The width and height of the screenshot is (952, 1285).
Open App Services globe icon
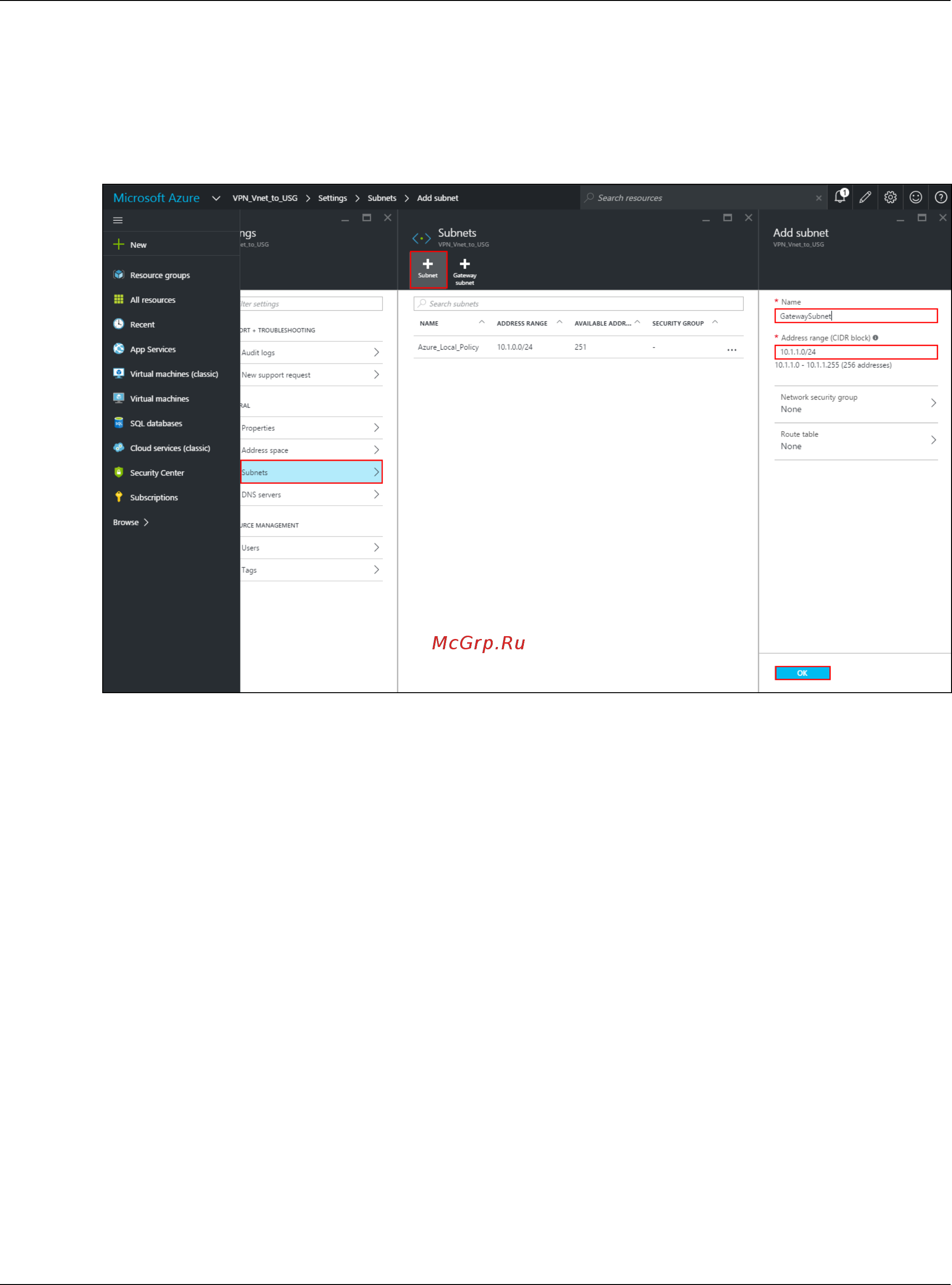(x=119, y=349)
